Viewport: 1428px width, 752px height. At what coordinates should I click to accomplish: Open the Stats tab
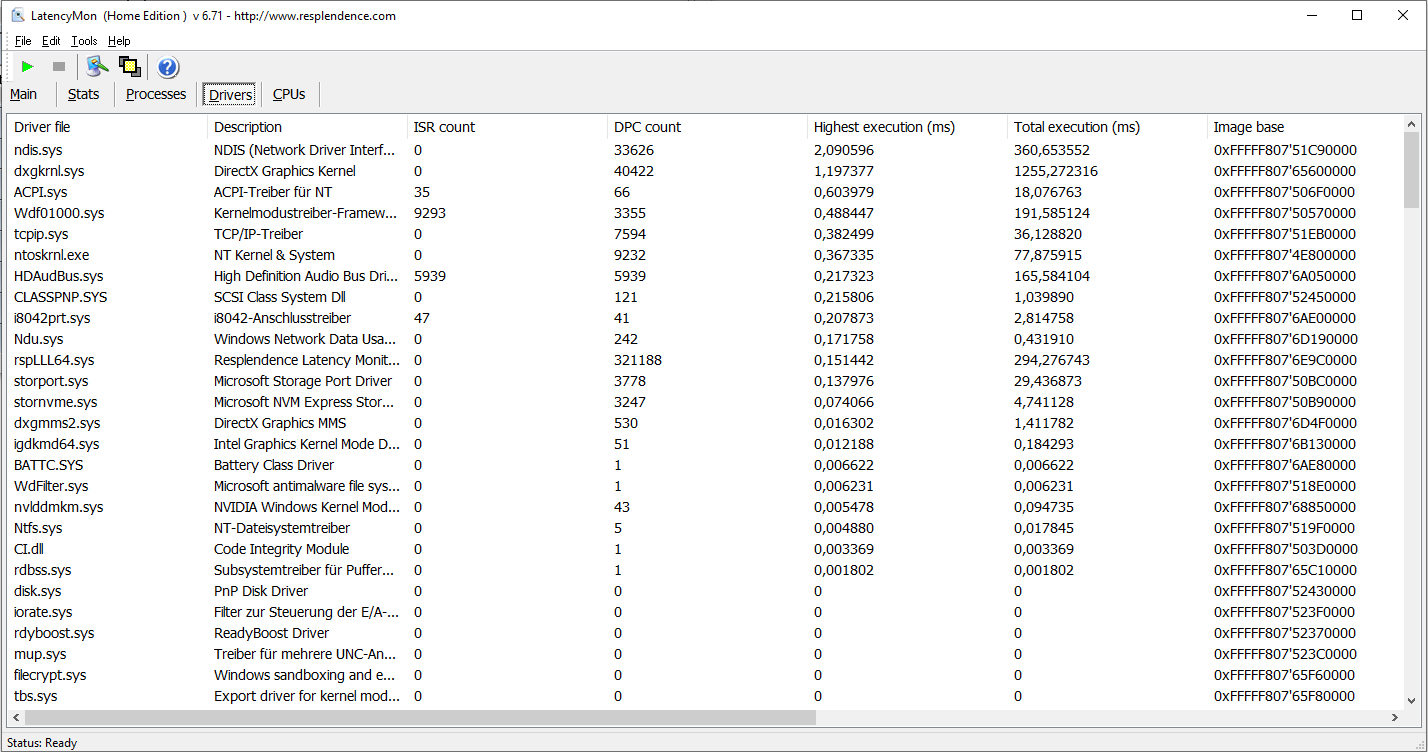click(84, 94)
